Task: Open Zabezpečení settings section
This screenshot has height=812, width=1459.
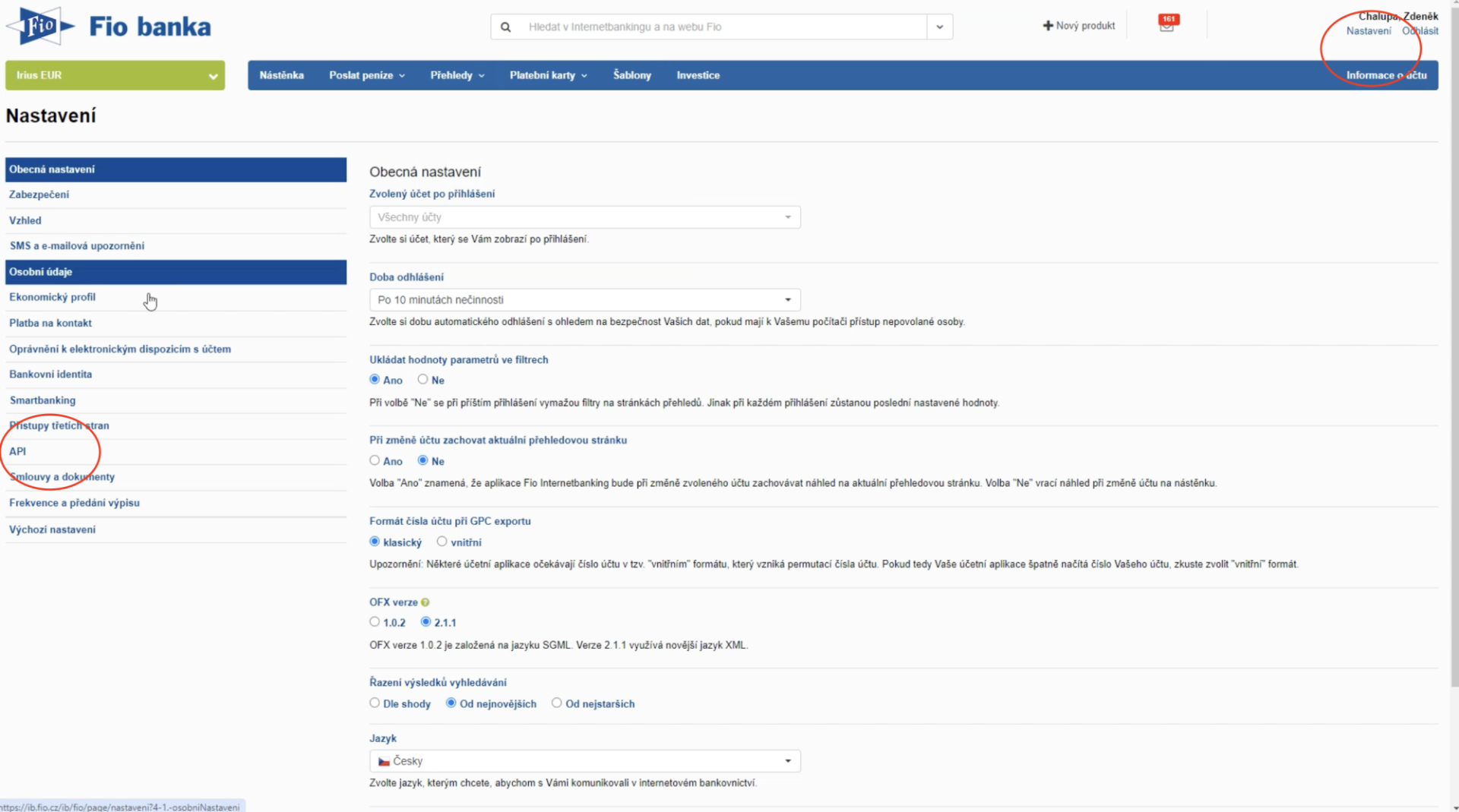Action: [176, 194]
